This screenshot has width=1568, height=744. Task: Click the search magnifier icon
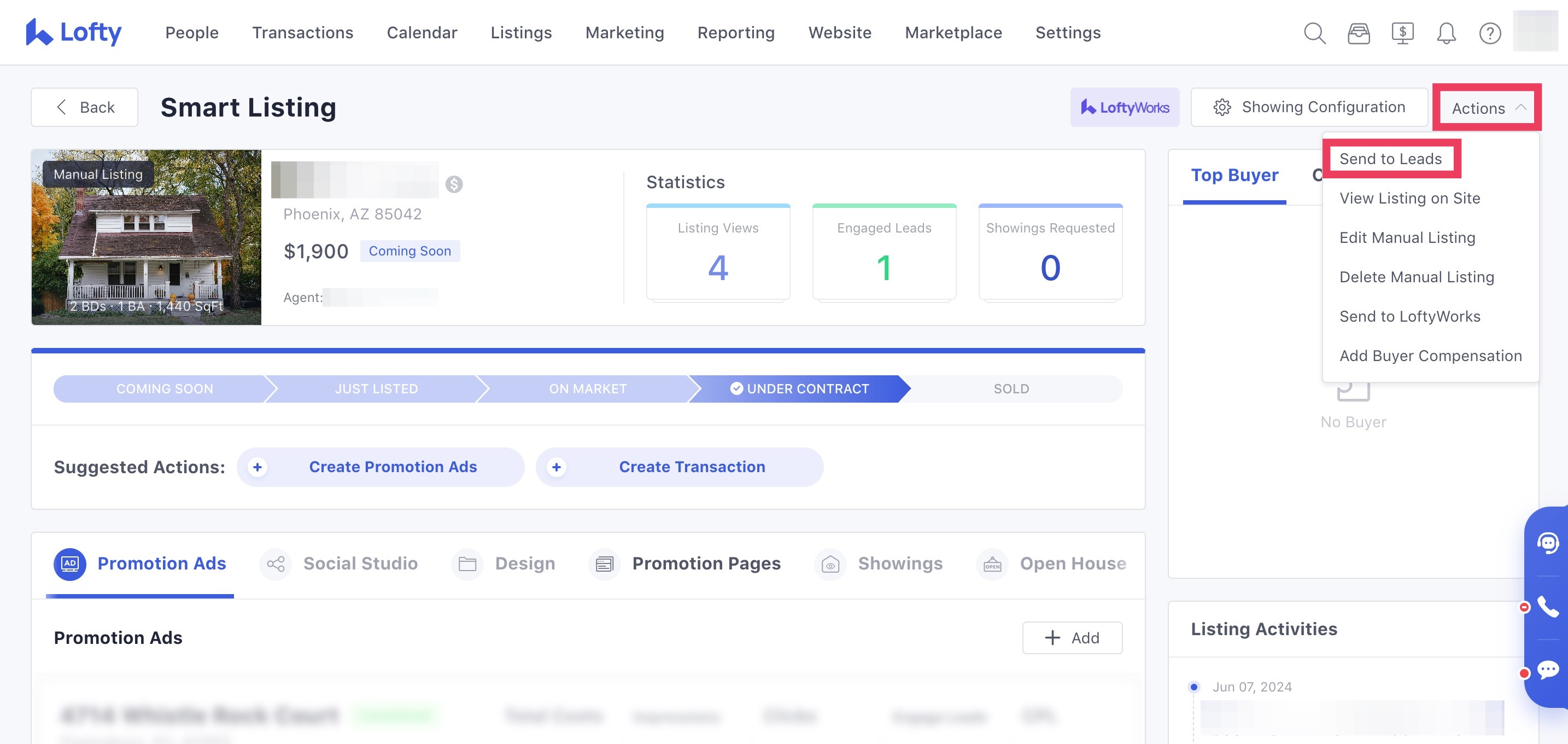pyautogui.click(x=1314, y=33)
